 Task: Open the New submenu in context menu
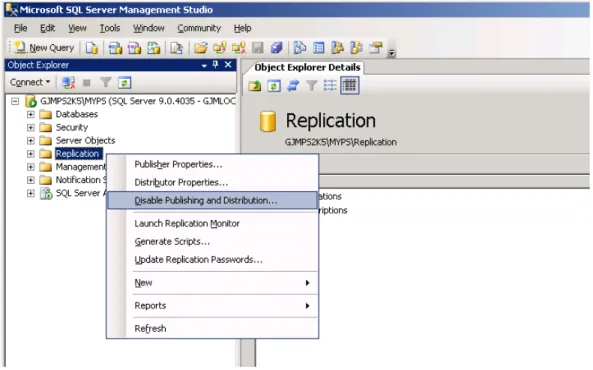click(x=213, y=283)
